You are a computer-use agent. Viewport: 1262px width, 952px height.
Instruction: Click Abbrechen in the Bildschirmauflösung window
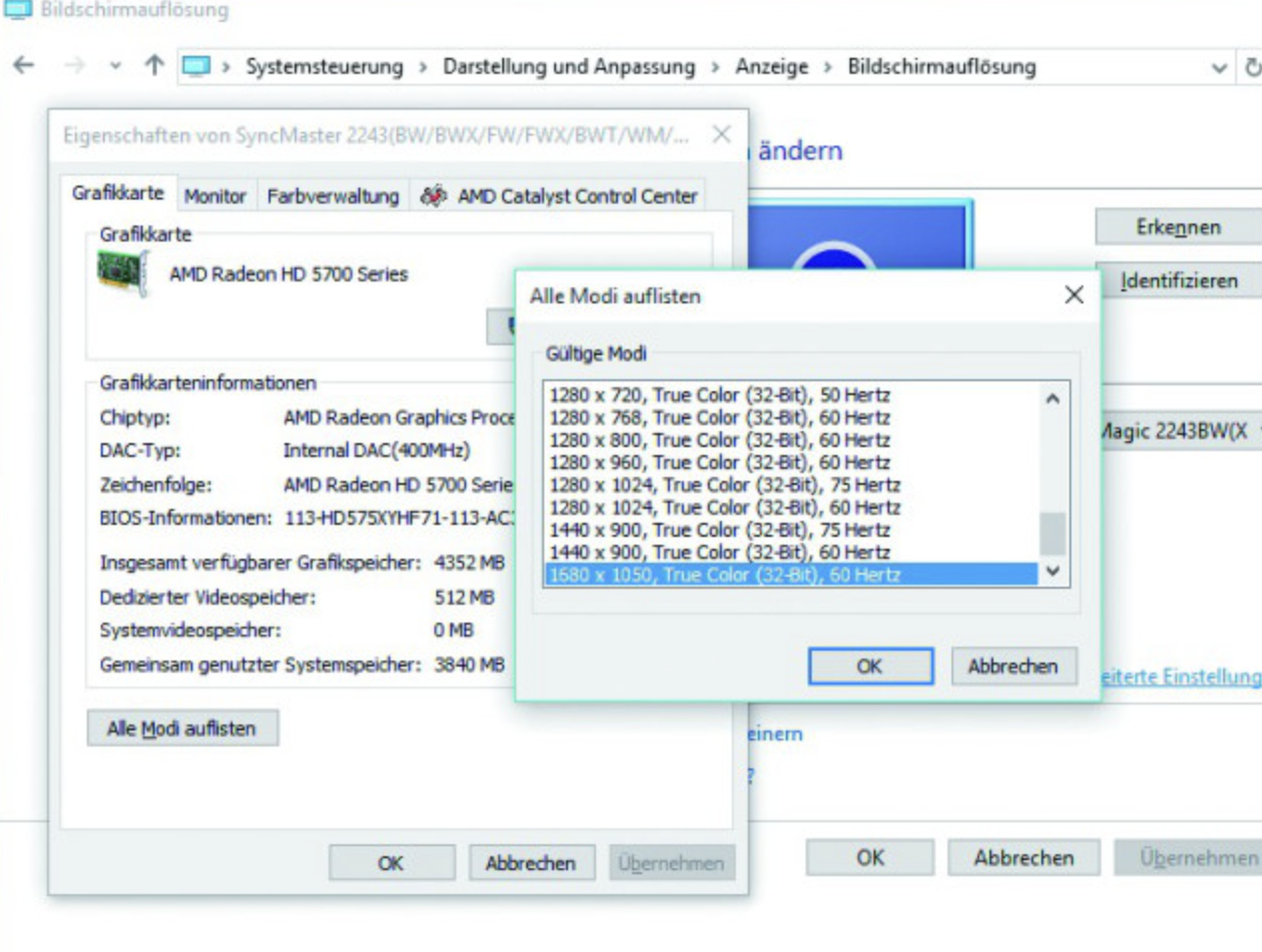click(1024, 858)
